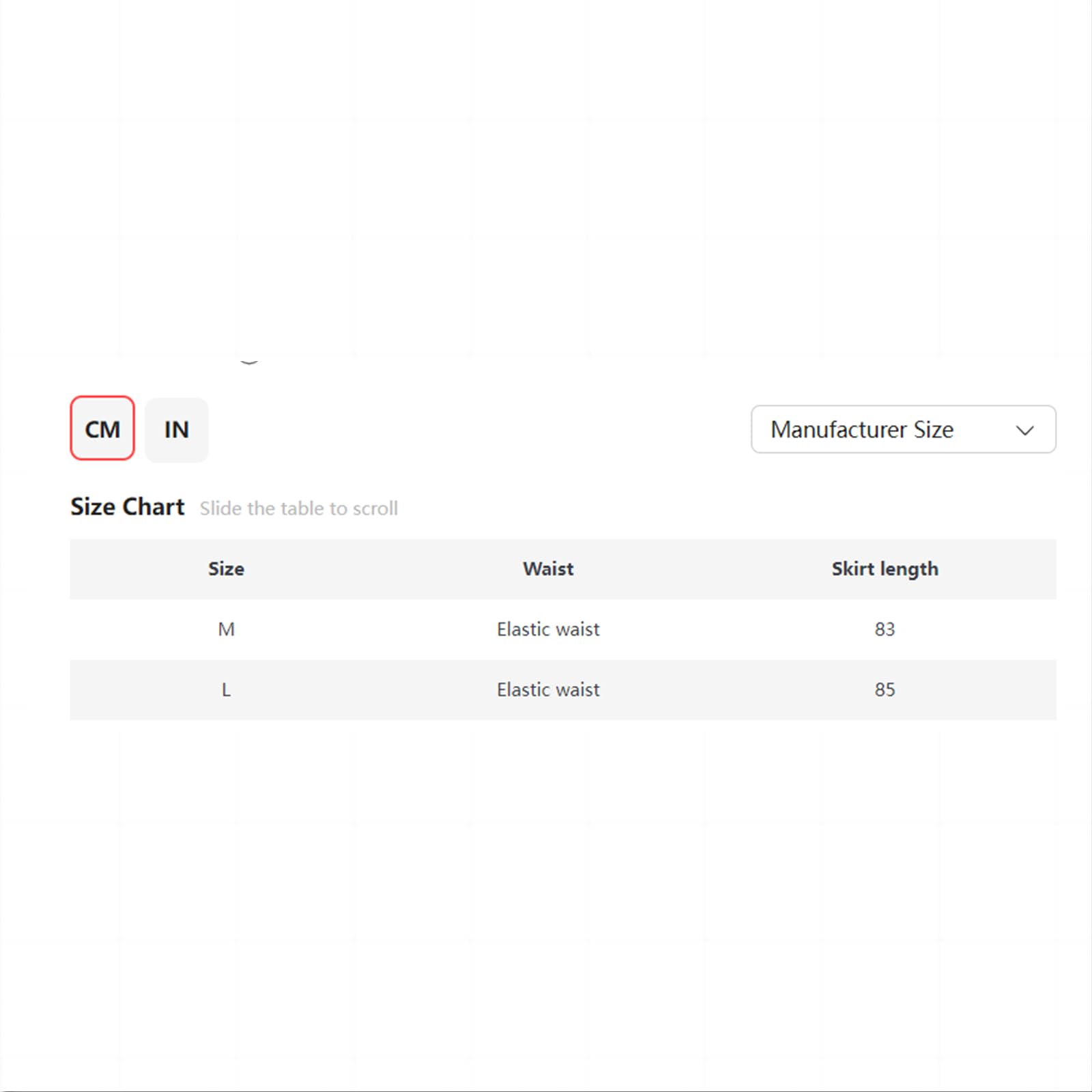Image resolution: width=1092 pixels, height=1092 pixels.
Task: Click the Size Chart heading
Action: click(127, 507)
